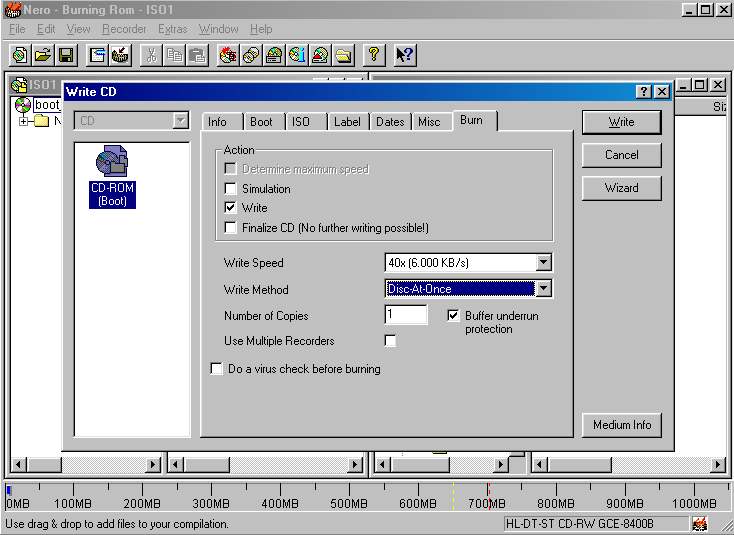Click the Eject CD icon
Image resolution: width=734 pixels, height=535 pixels.
click(320, 55)
